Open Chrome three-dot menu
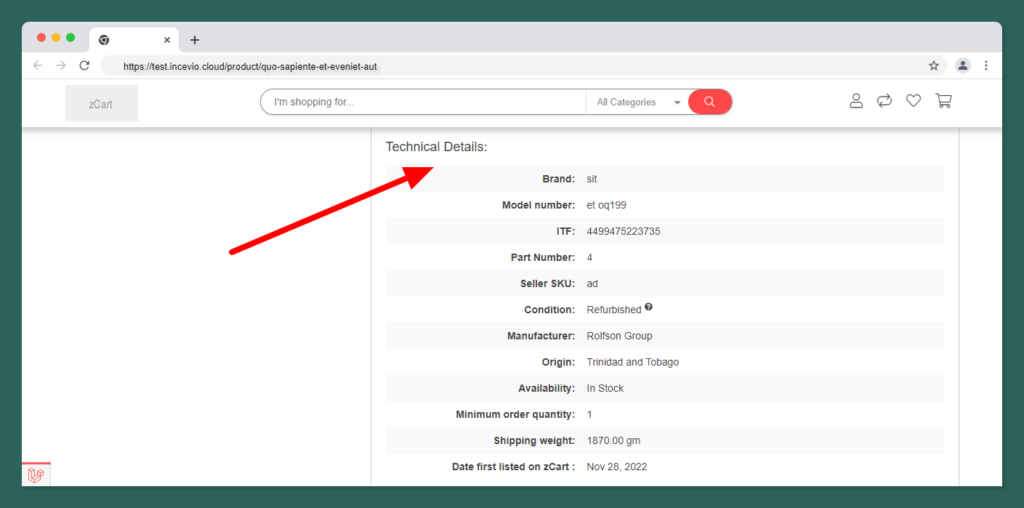The image size is (1024, 508). pos(986,66)
